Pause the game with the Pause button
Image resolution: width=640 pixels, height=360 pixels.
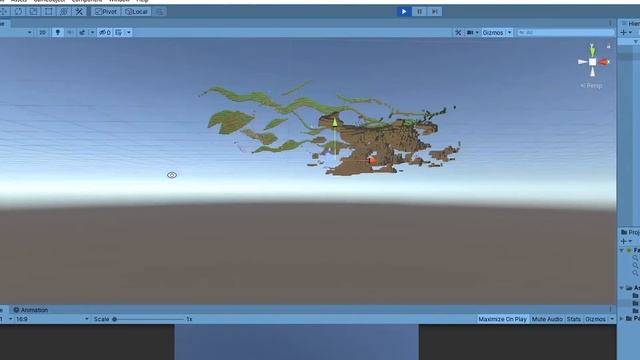click(x=419, y=11)
